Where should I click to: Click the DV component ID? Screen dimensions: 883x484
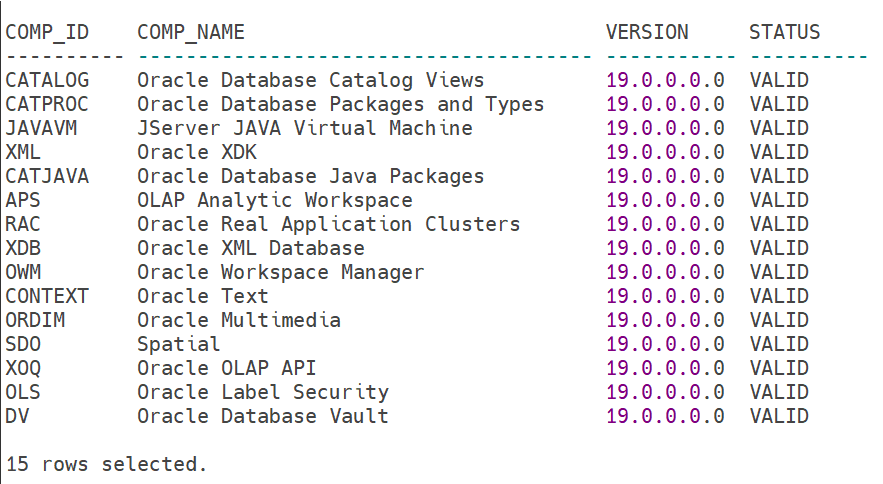(17, 416)
